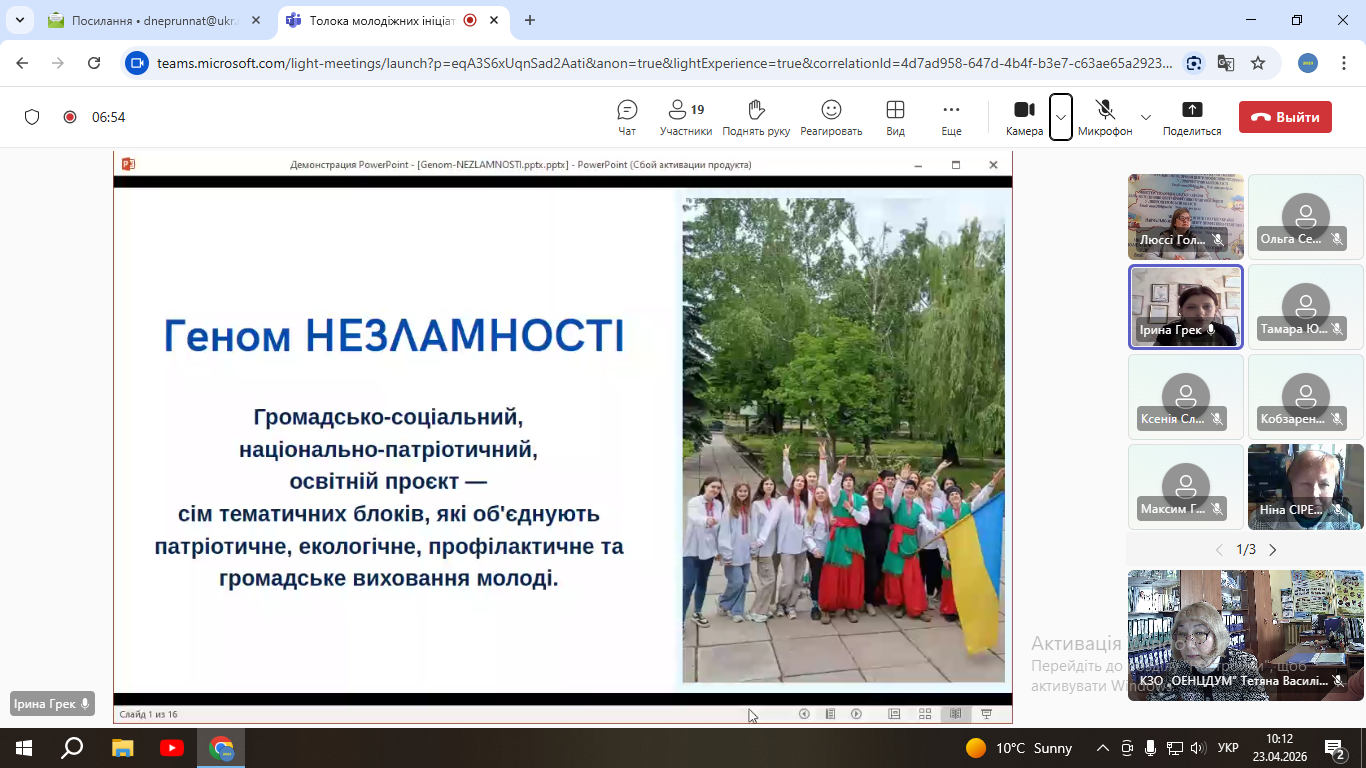Open the Реагировать reactions menu

pyautogui.click(x=831, y=117)
